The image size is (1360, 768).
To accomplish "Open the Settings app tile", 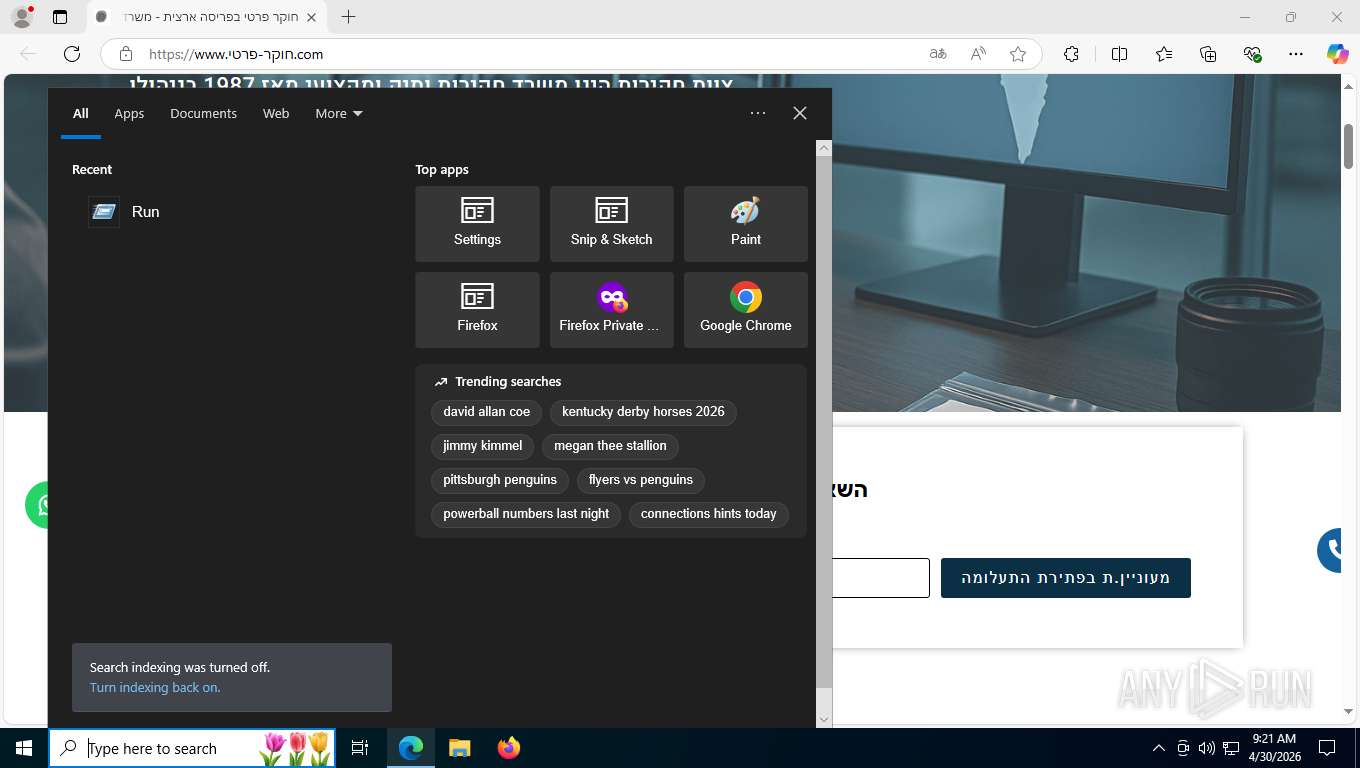I will point(477,224).
